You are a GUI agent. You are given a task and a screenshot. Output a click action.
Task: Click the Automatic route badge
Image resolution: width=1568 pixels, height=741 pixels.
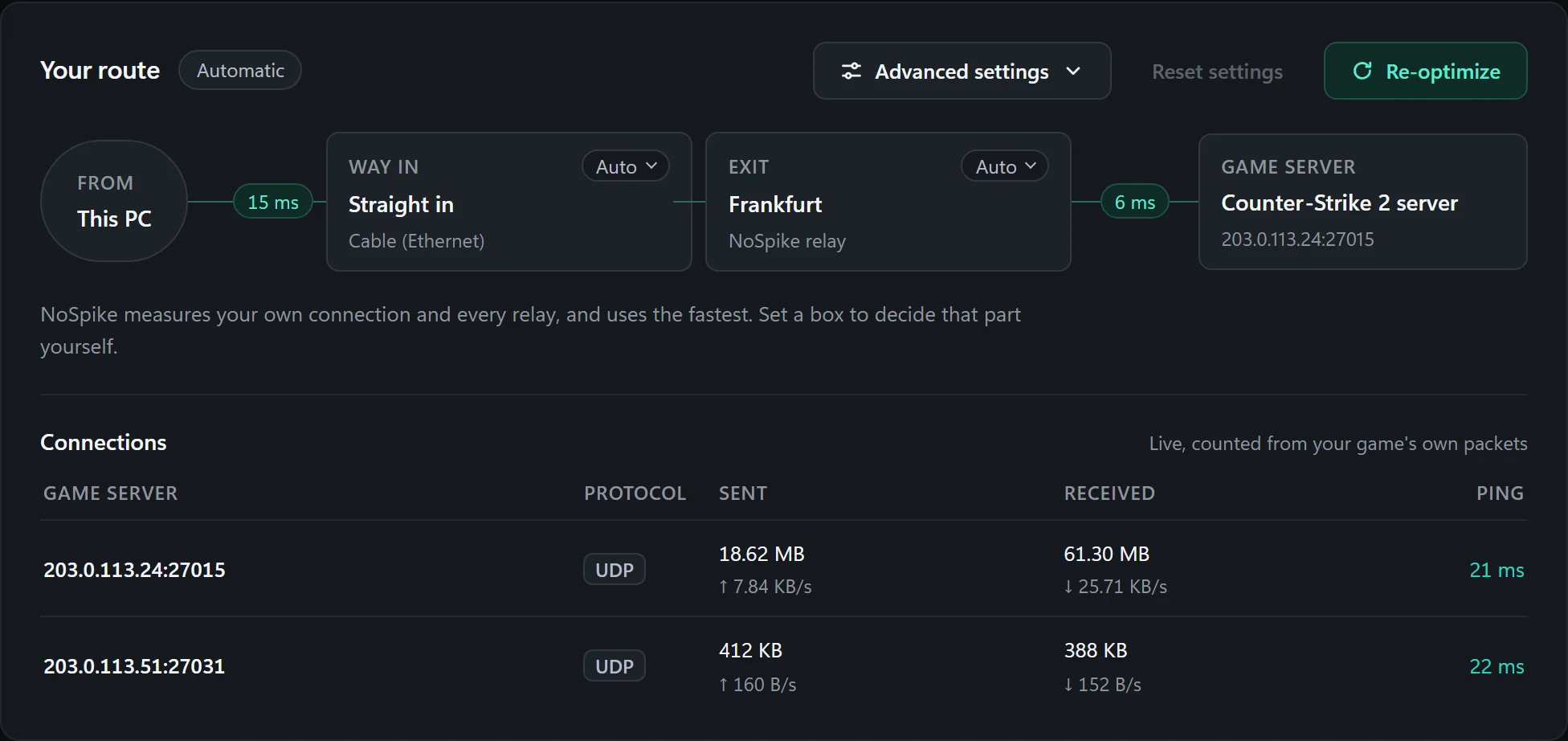point(240,70)
